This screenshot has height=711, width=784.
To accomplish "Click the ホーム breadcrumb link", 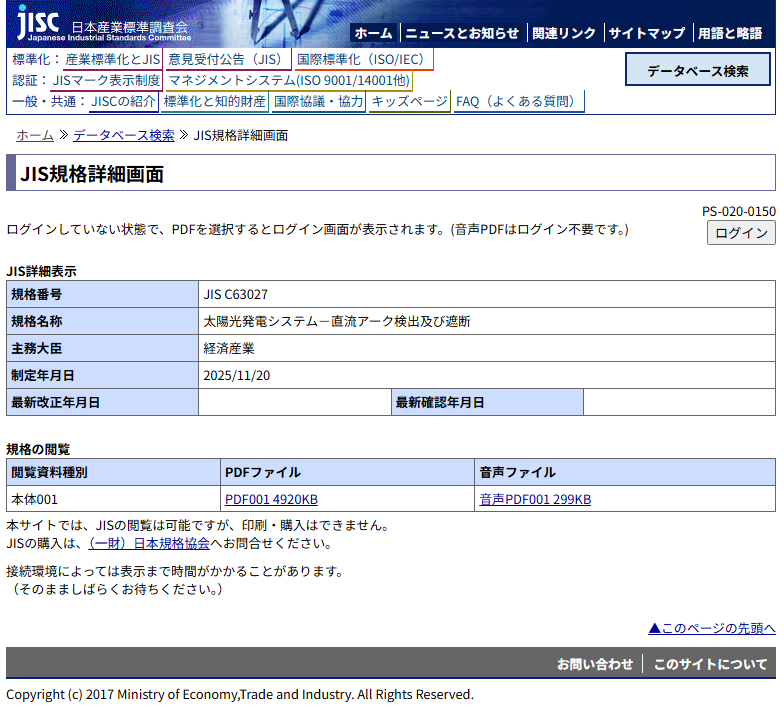I will point(35,135).
